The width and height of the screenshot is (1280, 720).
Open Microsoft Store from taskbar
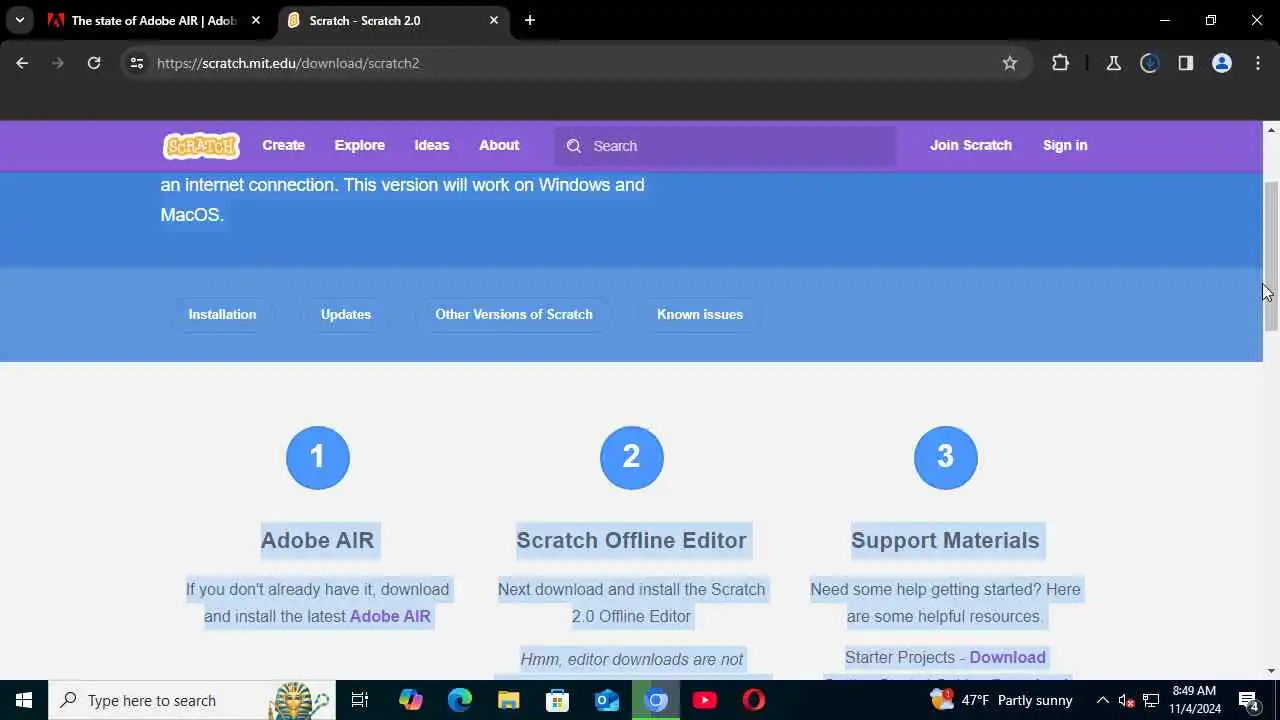click(557, 700)
